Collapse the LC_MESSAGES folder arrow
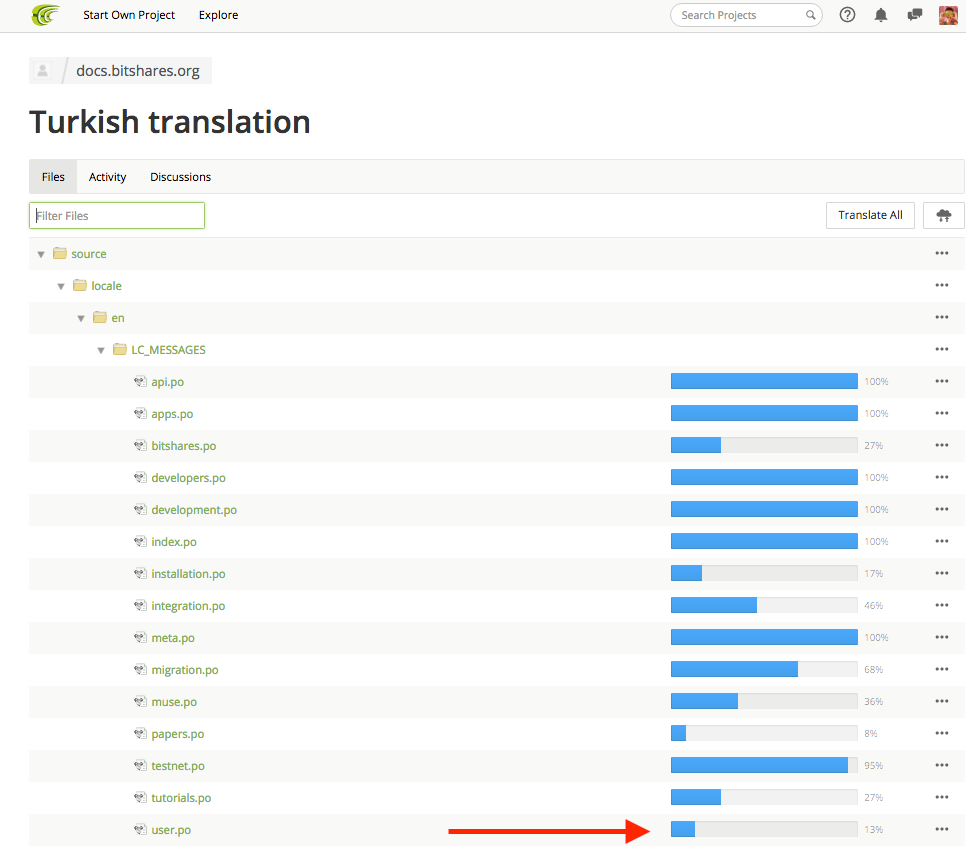 (x=101, y=350)
